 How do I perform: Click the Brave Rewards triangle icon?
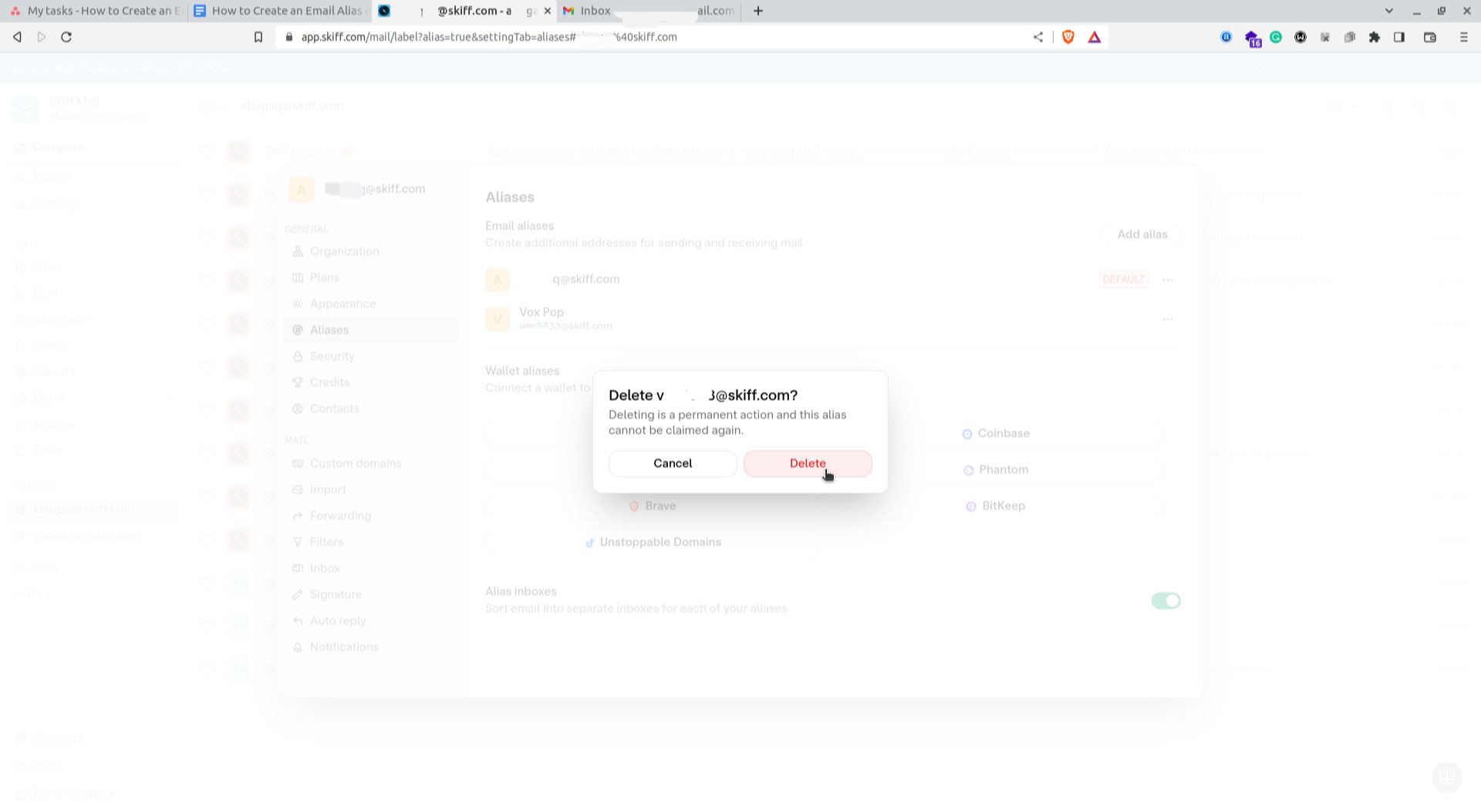tap(1094, 37)
